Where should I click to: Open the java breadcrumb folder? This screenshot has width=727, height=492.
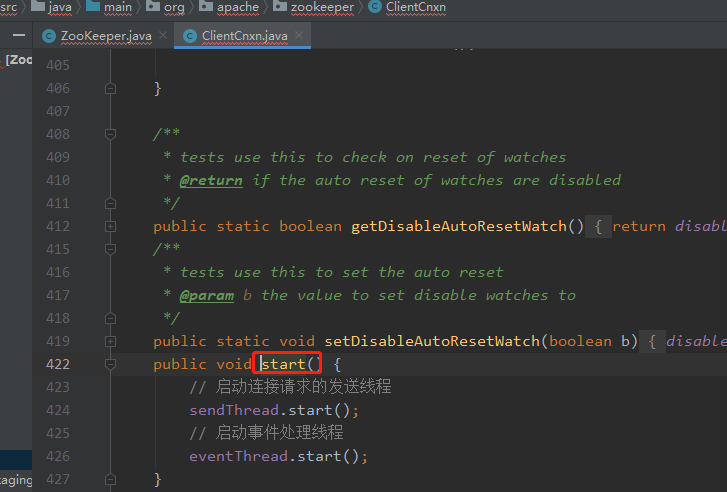tap(60, 7)
